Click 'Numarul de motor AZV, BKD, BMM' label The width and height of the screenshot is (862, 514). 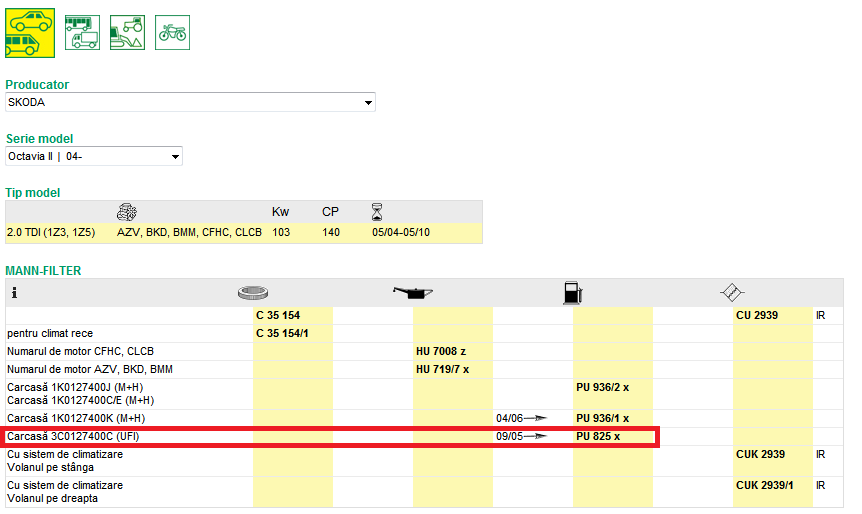pos(90,369)
